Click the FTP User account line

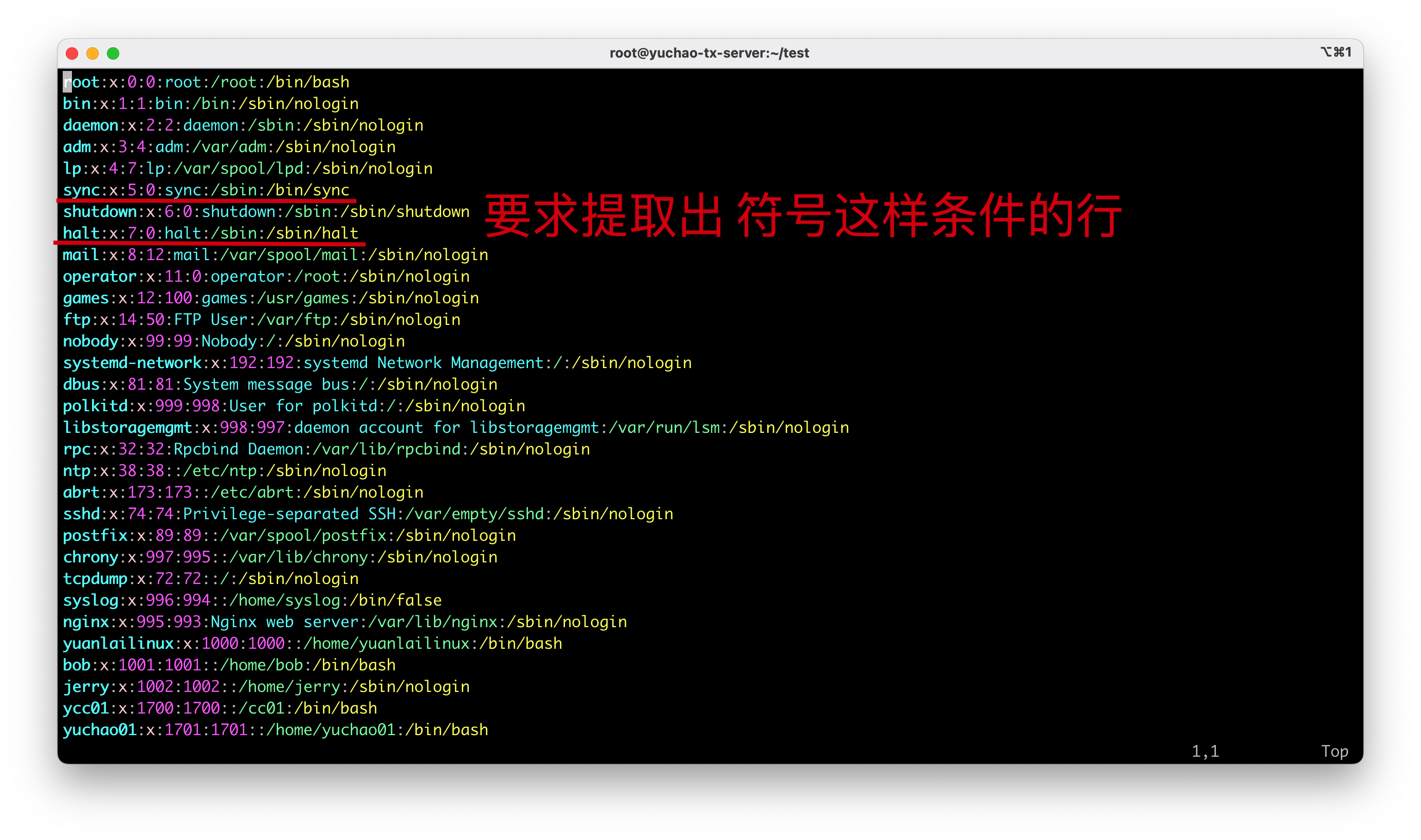[x=262, y=320]
